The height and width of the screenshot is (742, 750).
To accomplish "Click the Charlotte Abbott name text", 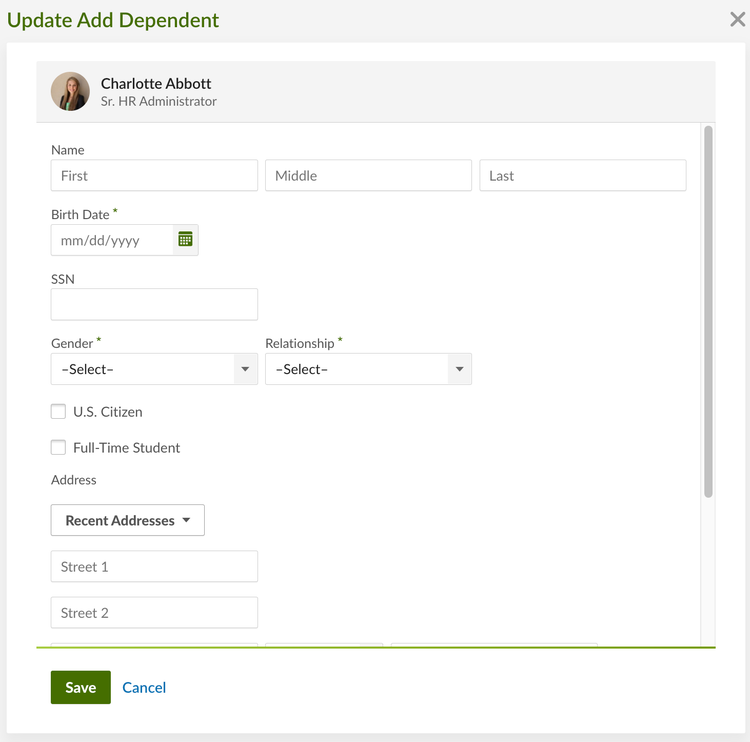I will point(156,84).
